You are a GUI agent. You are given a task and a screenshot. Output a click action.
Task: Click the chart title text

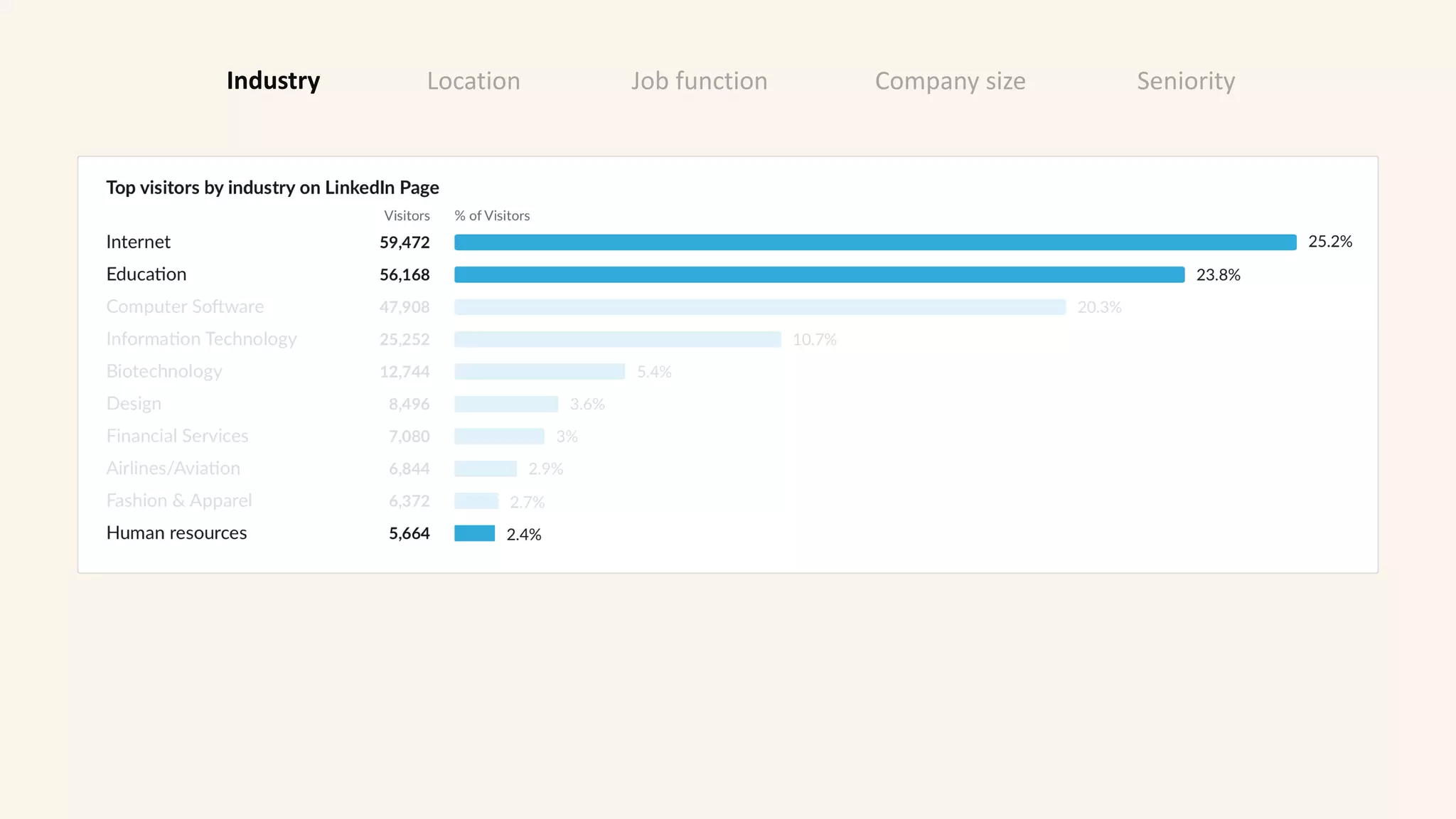coord(272,188)
